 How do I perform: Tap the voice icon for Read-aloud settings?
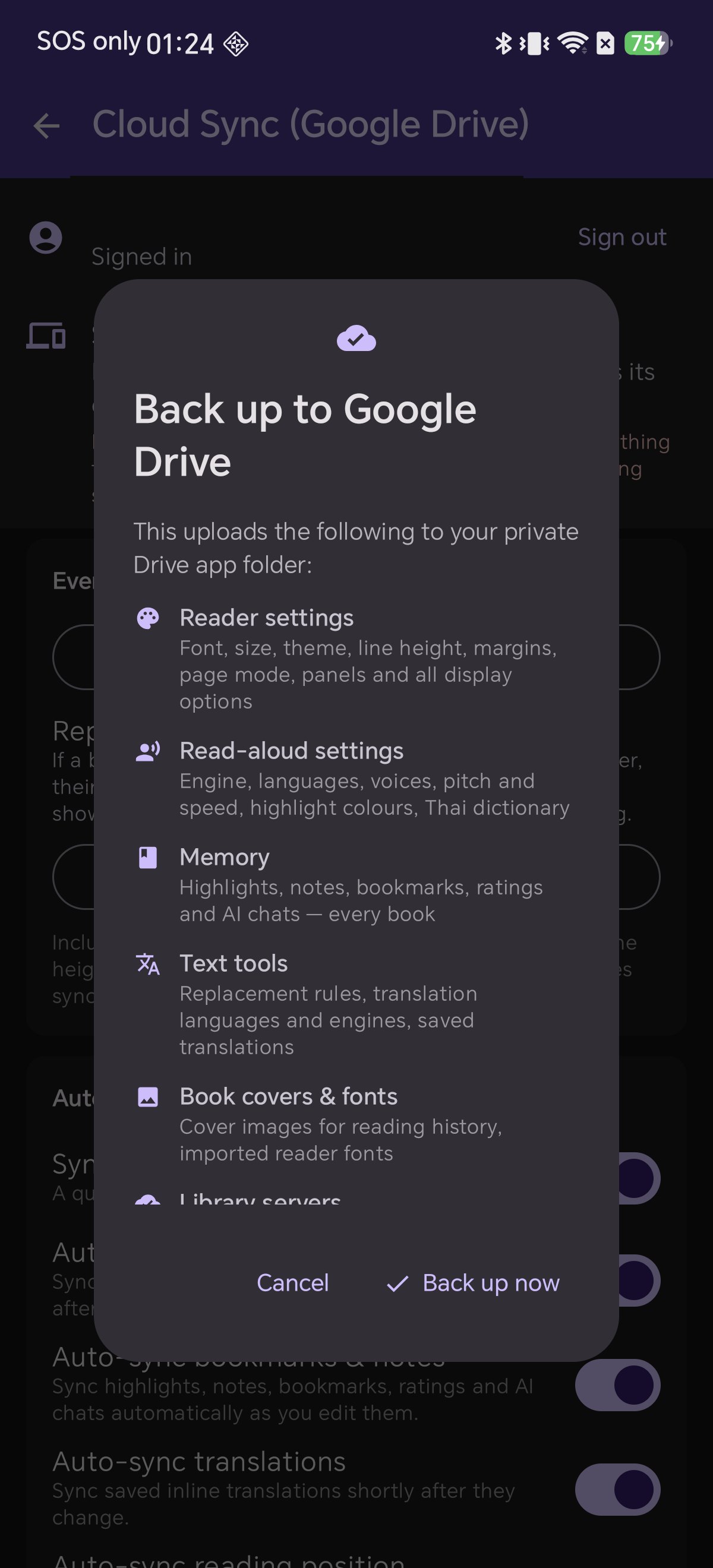point(148,752)
